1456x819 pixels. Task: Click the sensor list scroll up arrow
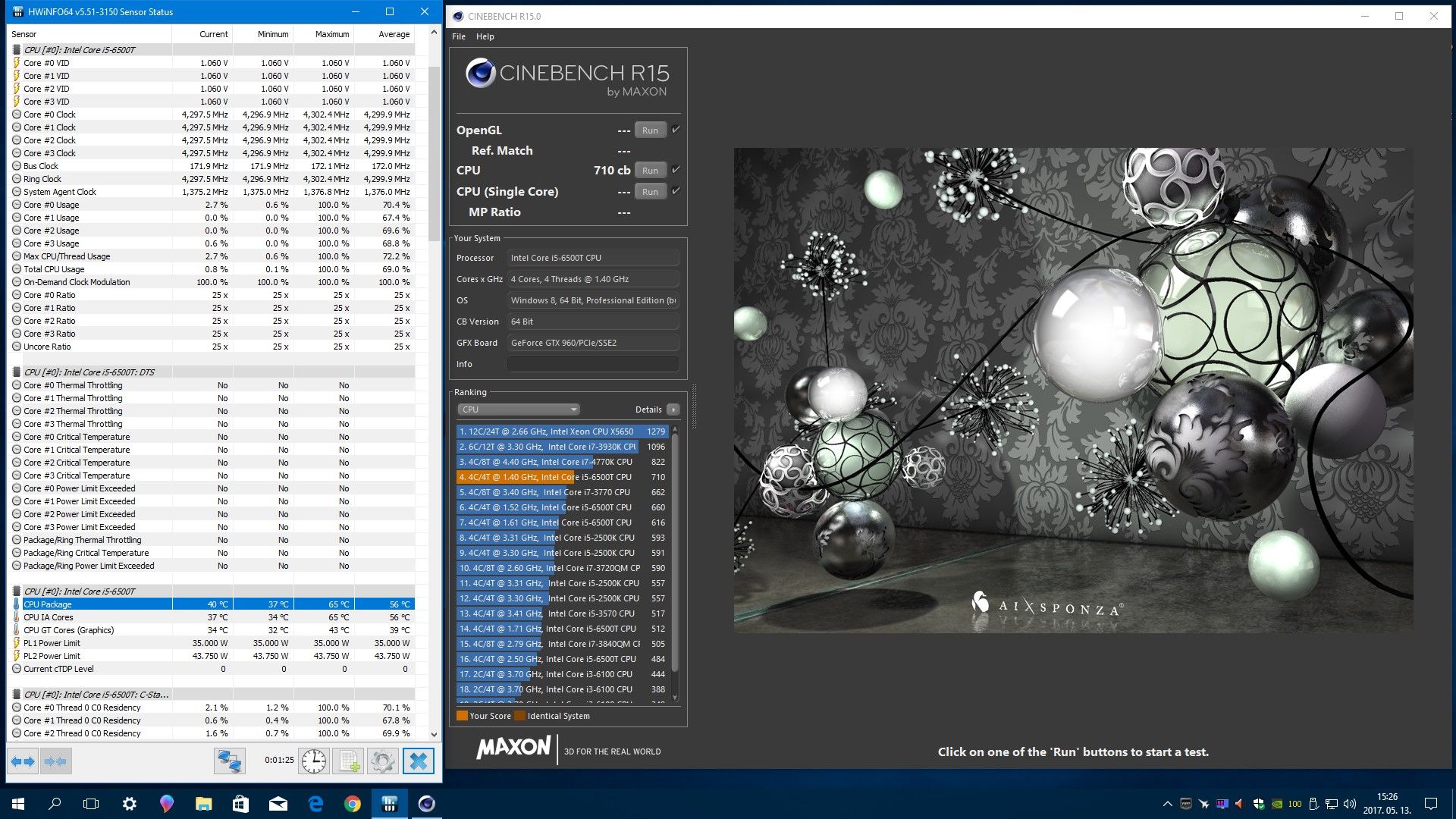click(x=434, y=33)
